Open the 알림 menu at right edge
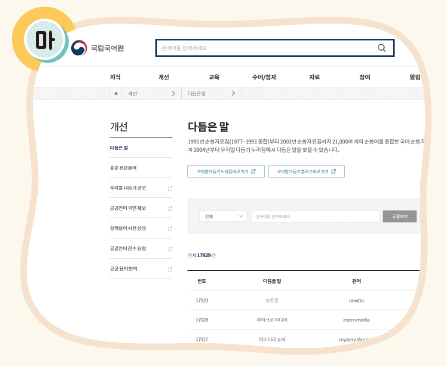 (x=415, y=77)
